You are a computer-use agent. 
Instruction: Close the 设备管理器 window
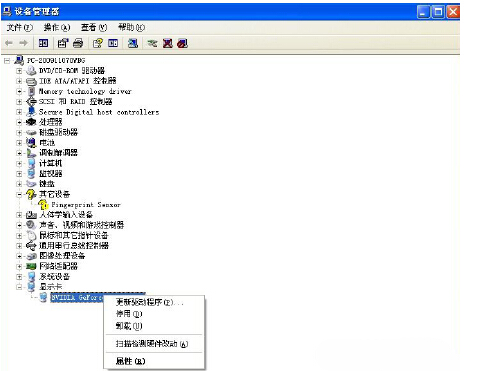[x=453, y=12]
